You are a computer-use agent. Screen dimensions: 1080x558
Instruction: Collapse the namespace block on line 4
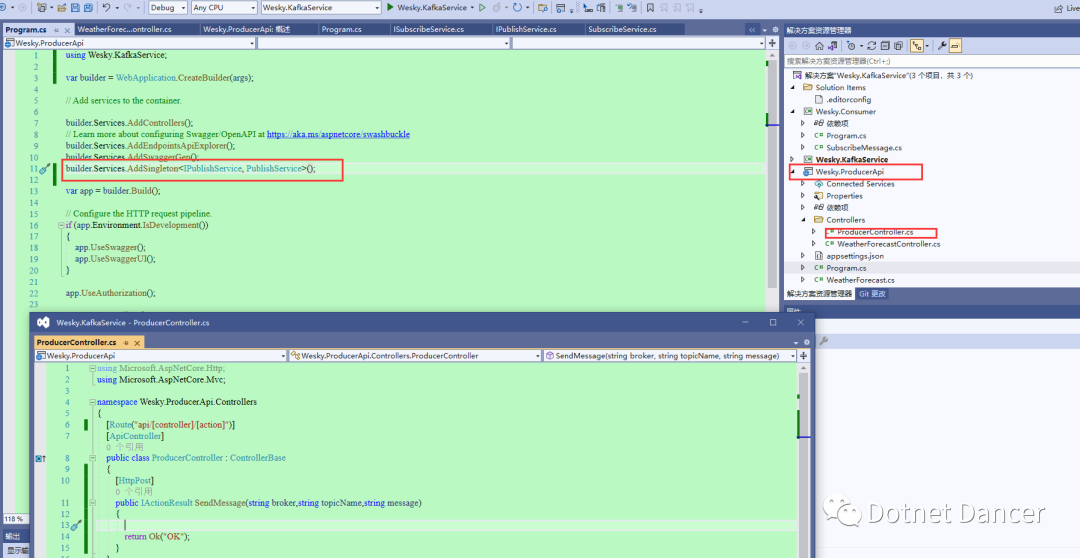coord(92,402)
